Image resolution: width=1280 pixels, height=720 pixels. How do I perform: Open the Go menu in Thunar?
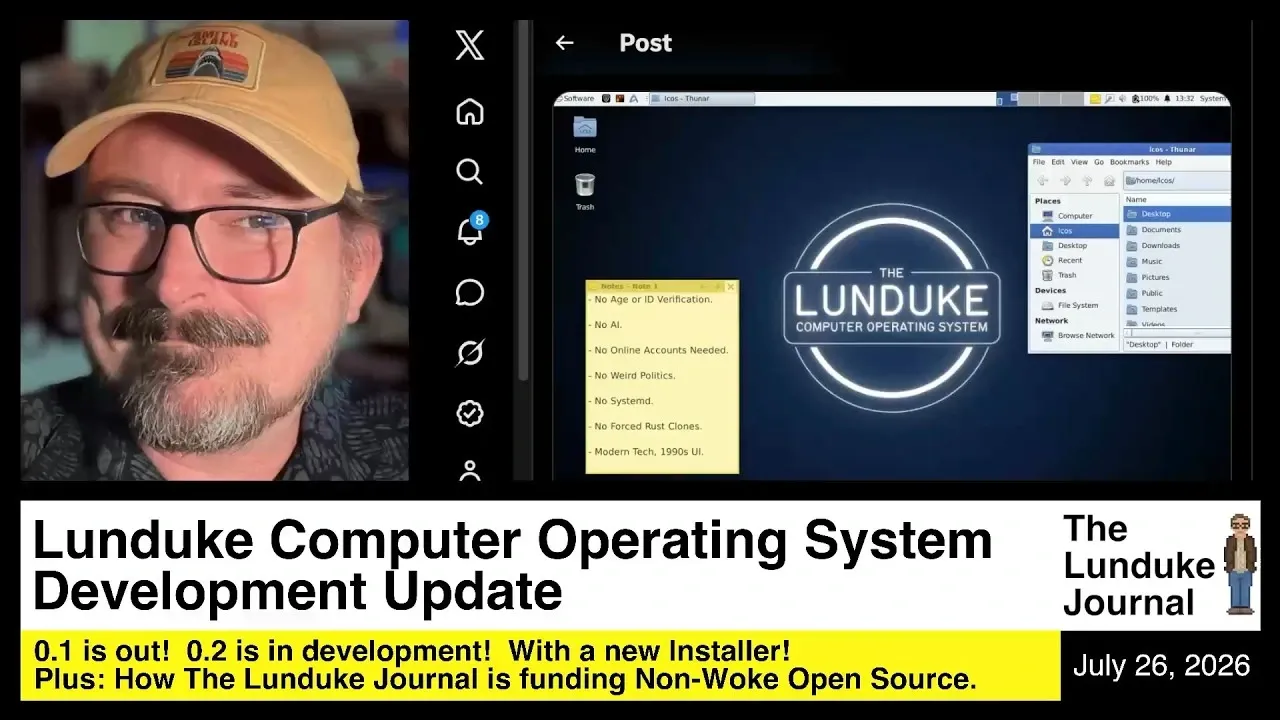[1098, 162]
